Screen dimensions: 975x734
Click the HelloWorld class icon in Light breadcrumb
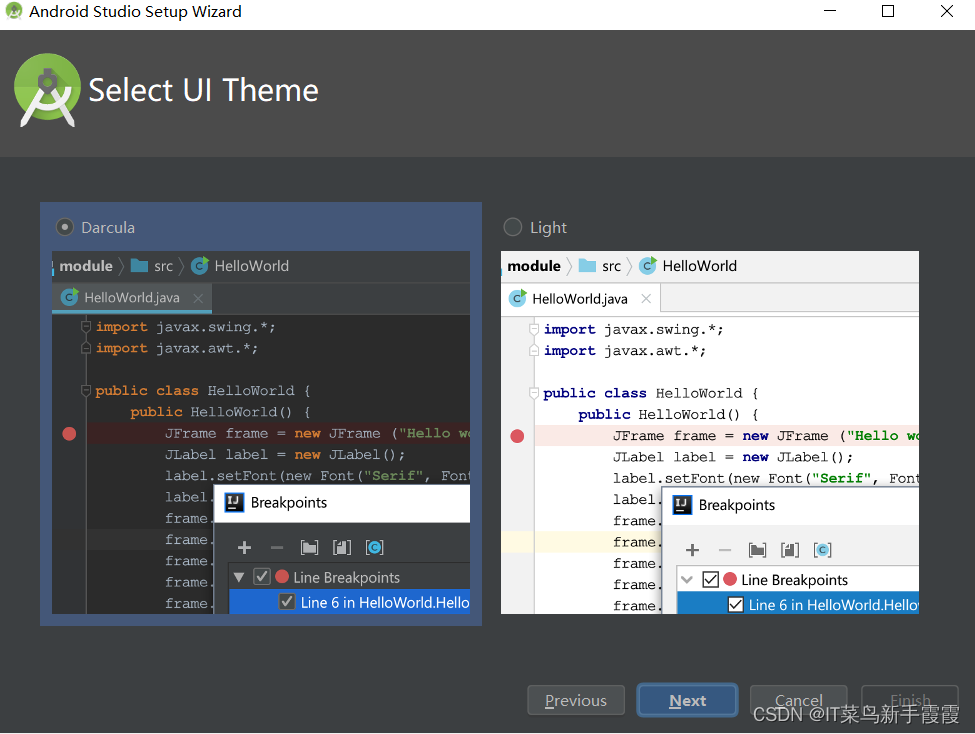click(x=648, y=266)
